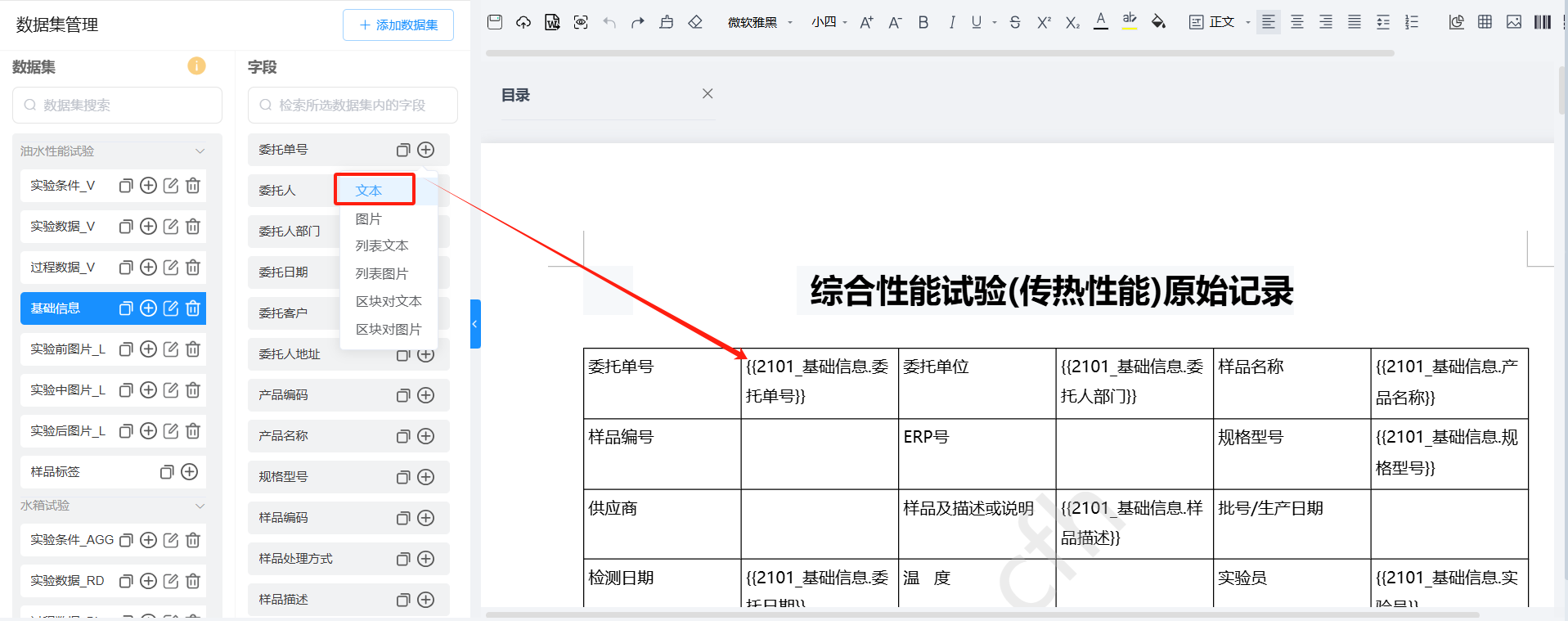Insert a table into the document
Viewport: 1568px width, 621px height.
[x=1485, y=22]
